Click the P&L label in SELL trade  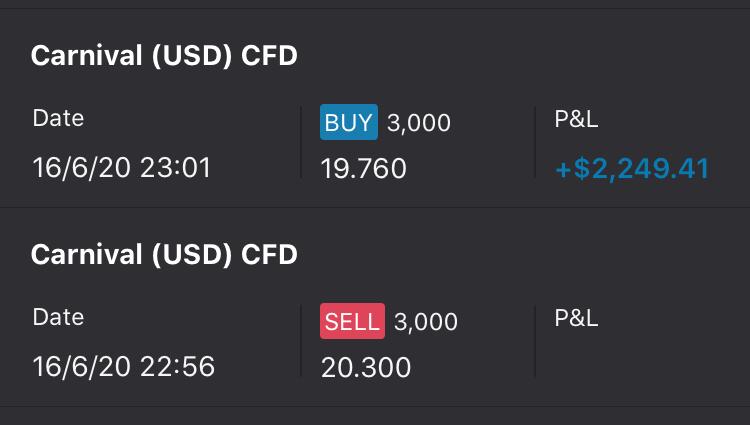pos(576,318)
